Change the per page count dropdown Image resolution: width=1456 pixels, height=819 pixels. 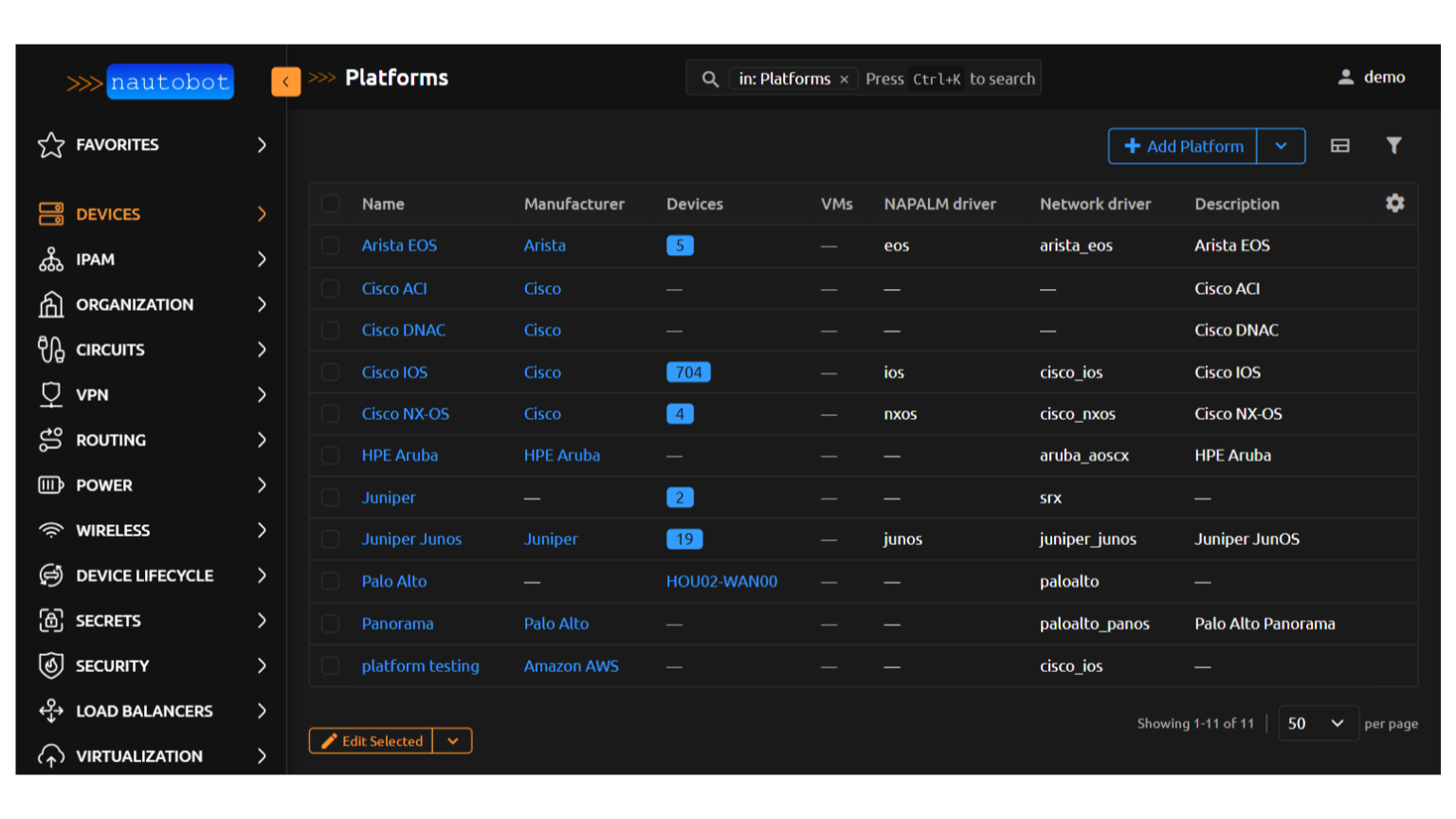pos(1318,723)
